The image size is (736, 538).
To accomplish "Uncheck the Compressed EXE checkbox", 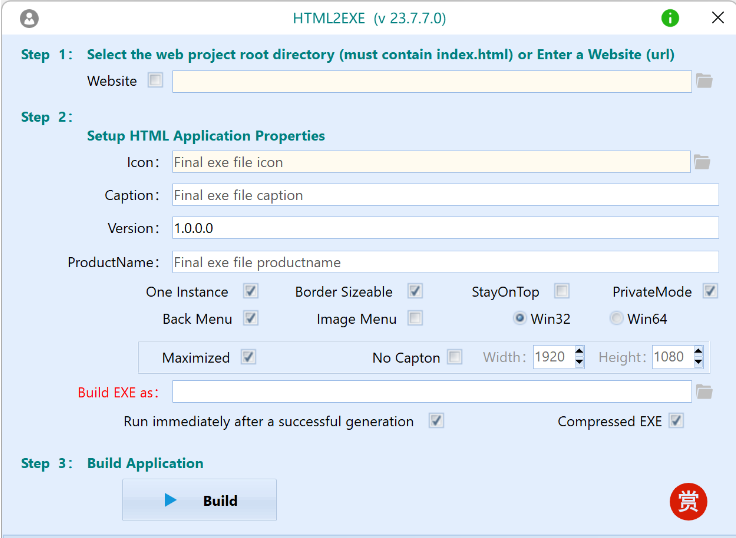I will [x=676, y=421].
